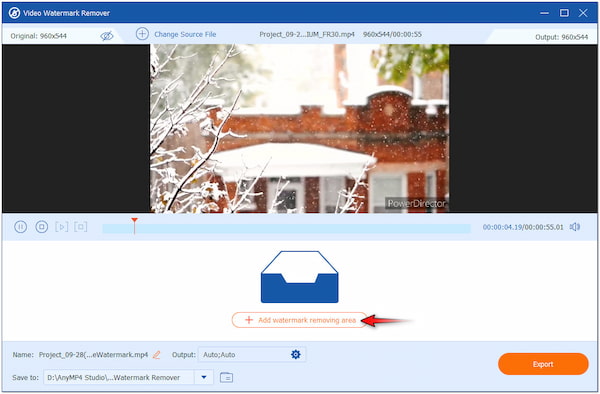The image size is (600, 394).
Task: Click the play segment bracket icon
Action: pyautogui.click(x=61, y=227)
